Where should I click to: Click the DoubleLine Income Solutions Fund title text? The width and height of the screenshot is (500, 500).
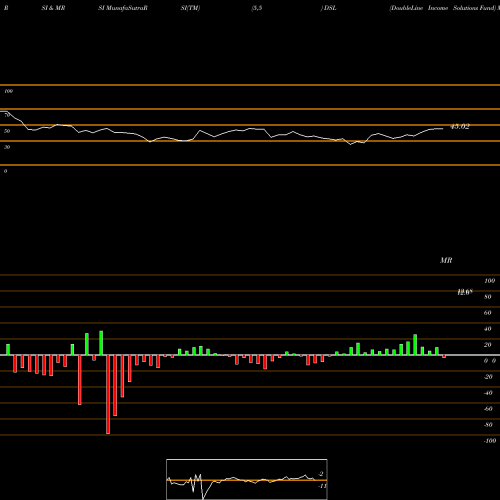[x=442, y=8]
